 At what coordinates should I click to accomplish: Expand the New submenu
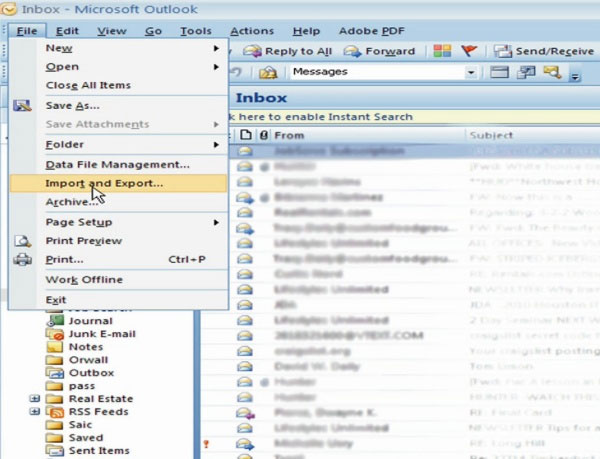pyautogui.click(x=119, y=48)
